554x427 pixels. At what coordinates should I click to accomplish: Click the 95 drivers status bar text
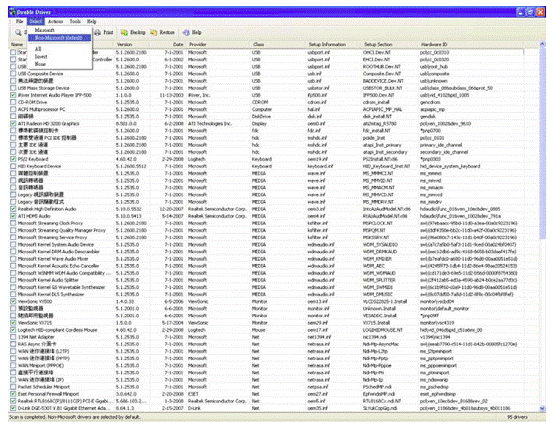coord(517,417)
